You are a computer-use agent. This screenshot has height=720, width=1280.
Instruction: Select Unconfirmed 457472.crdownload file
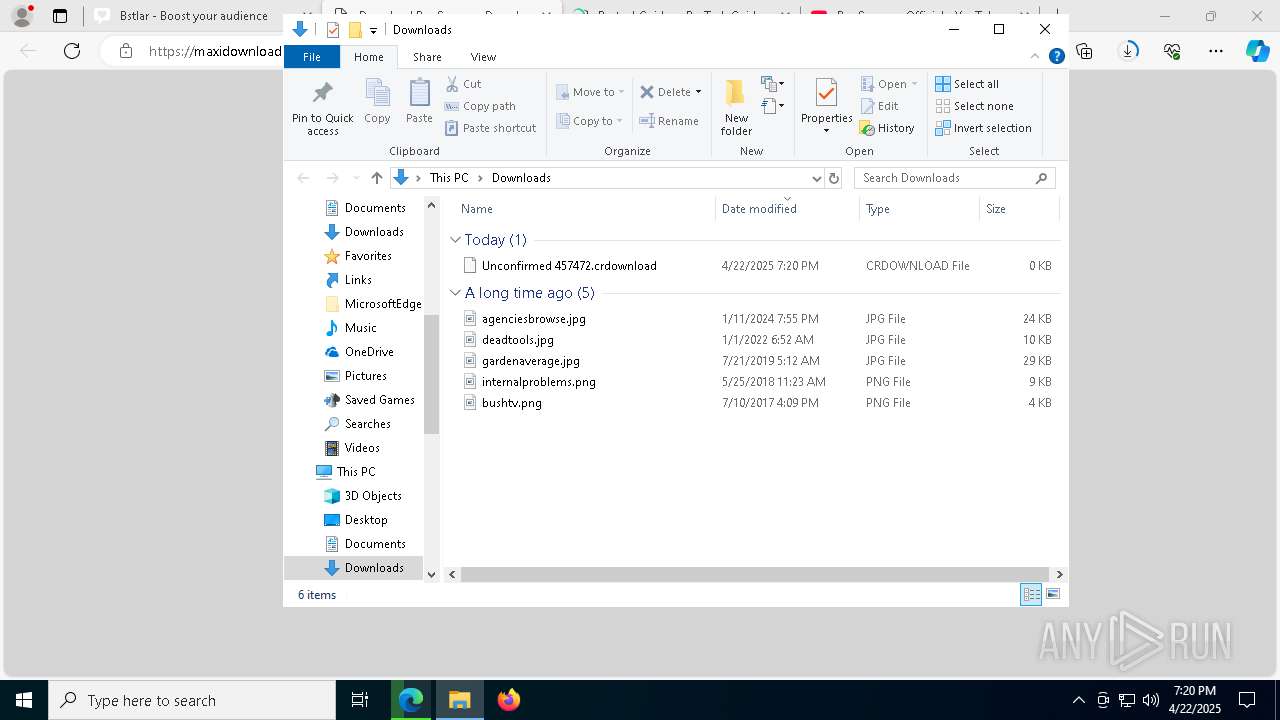[x=569, y=266]
